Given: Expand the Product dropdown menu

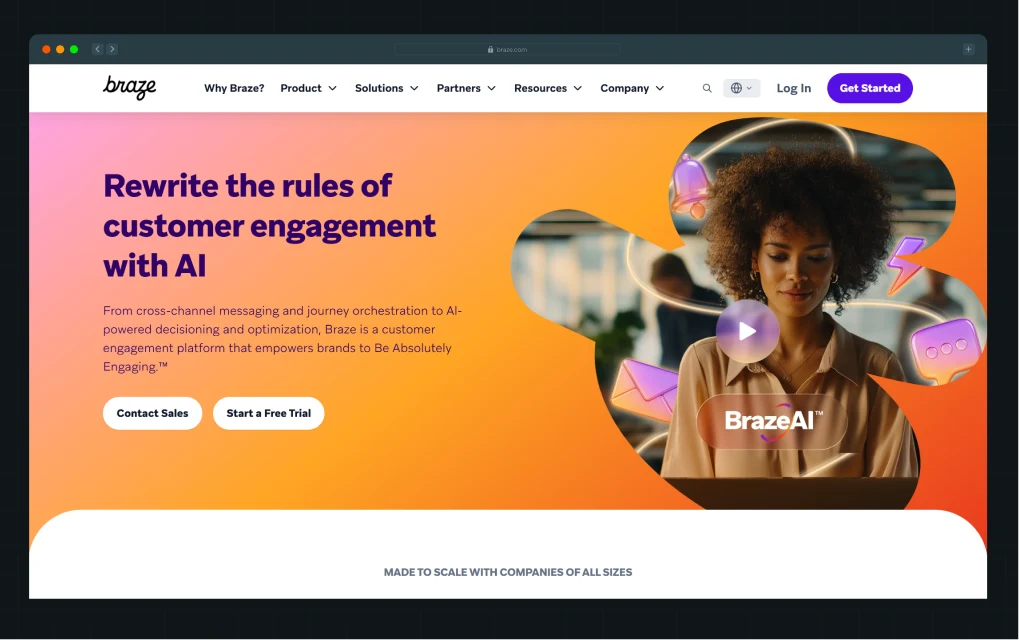Looking at the screenshot, I should [x=309, y=88].
